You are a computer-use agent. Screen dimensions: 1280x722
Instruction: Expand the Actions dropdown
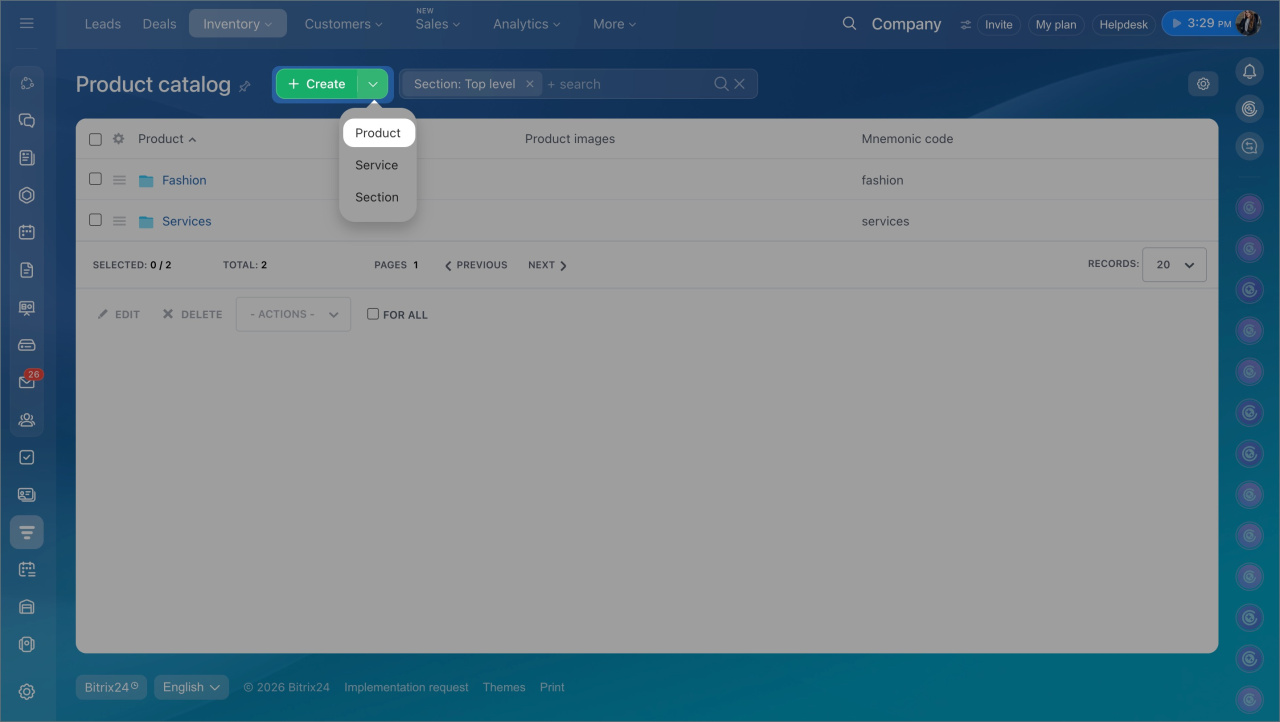[293, 314]
